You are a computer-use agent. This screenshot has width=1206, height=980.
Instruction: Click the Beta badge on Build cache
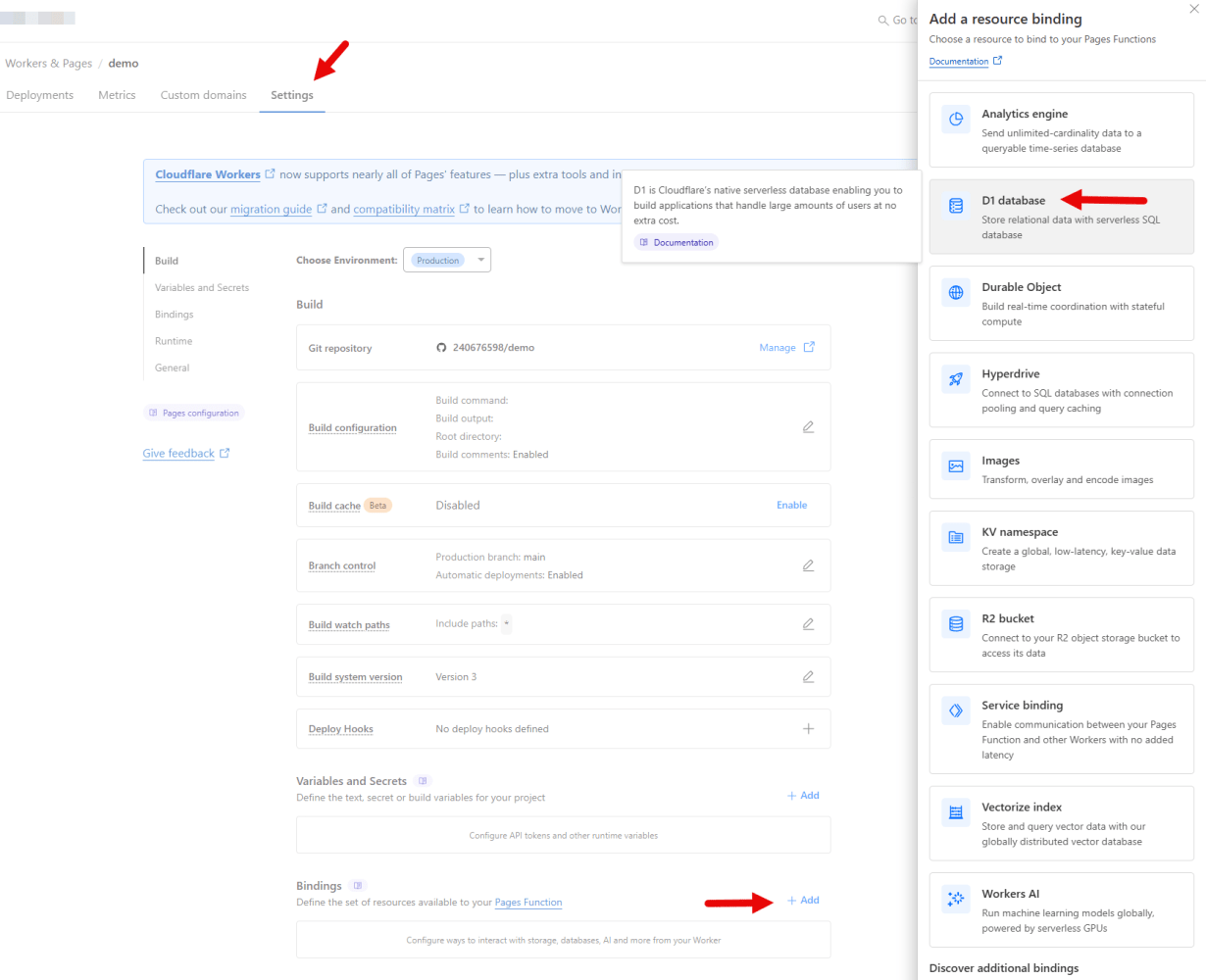coord(378,506)
